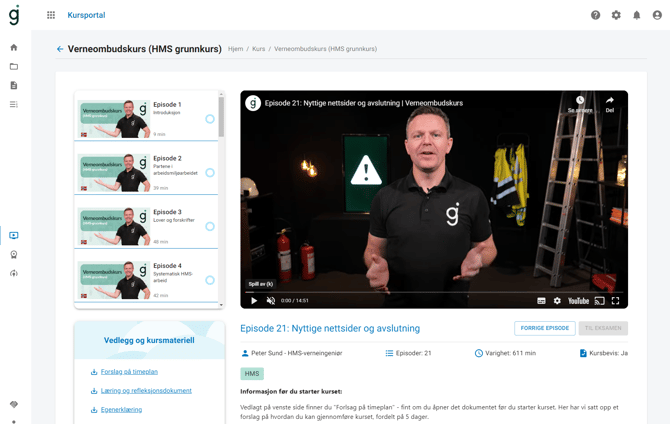Open Læring og refleksjonsdokument link
Screen dimensions: 670x424
click(146, 391)
